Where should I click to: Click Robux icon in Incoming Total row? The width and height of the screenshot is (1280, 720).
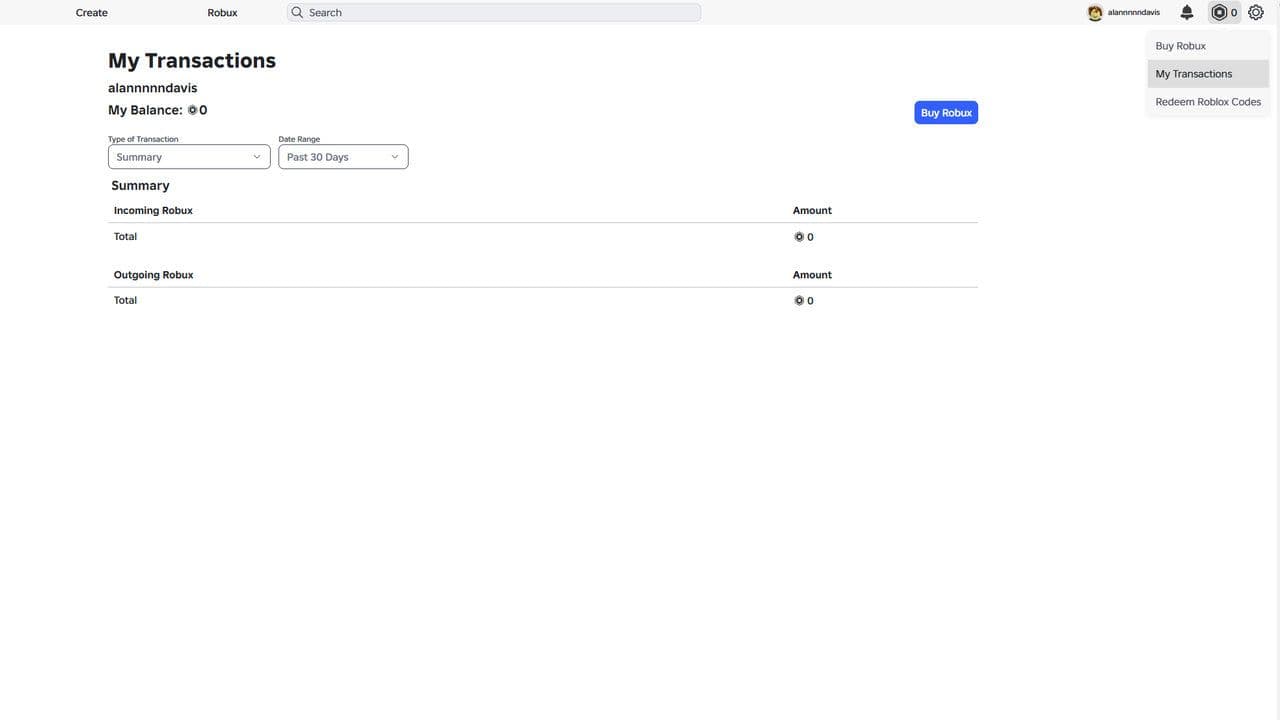coord(799,237)
